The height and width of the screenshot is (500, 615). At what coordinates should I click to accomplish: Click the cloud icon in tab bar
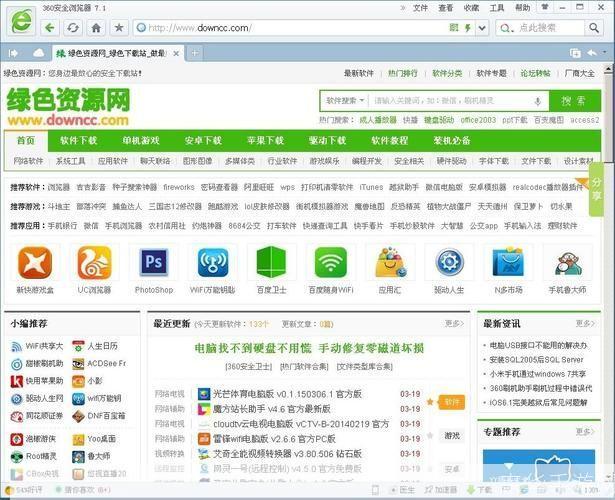pos(38,53)
